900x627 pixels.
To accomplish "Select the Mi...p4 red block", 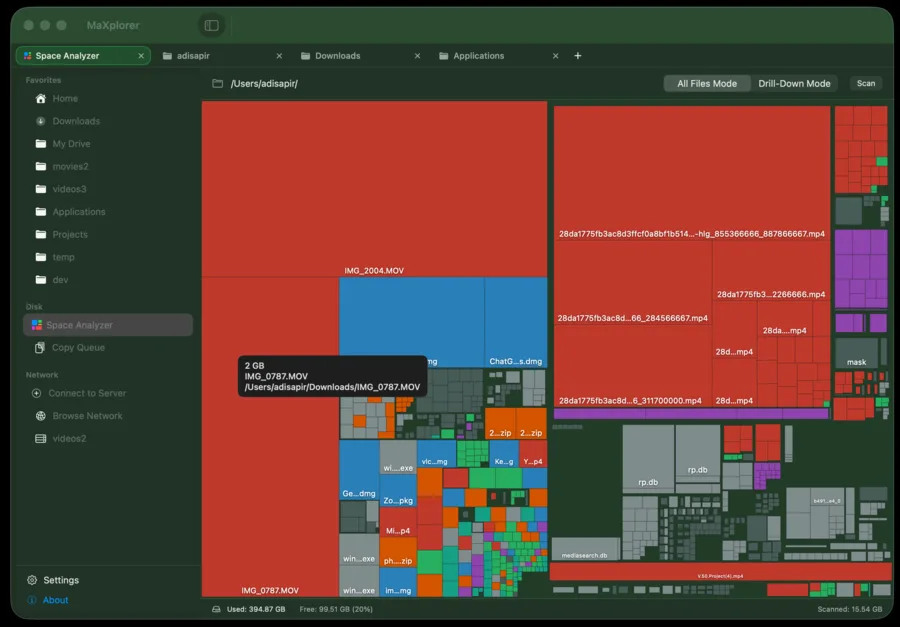I will (398, 522).
